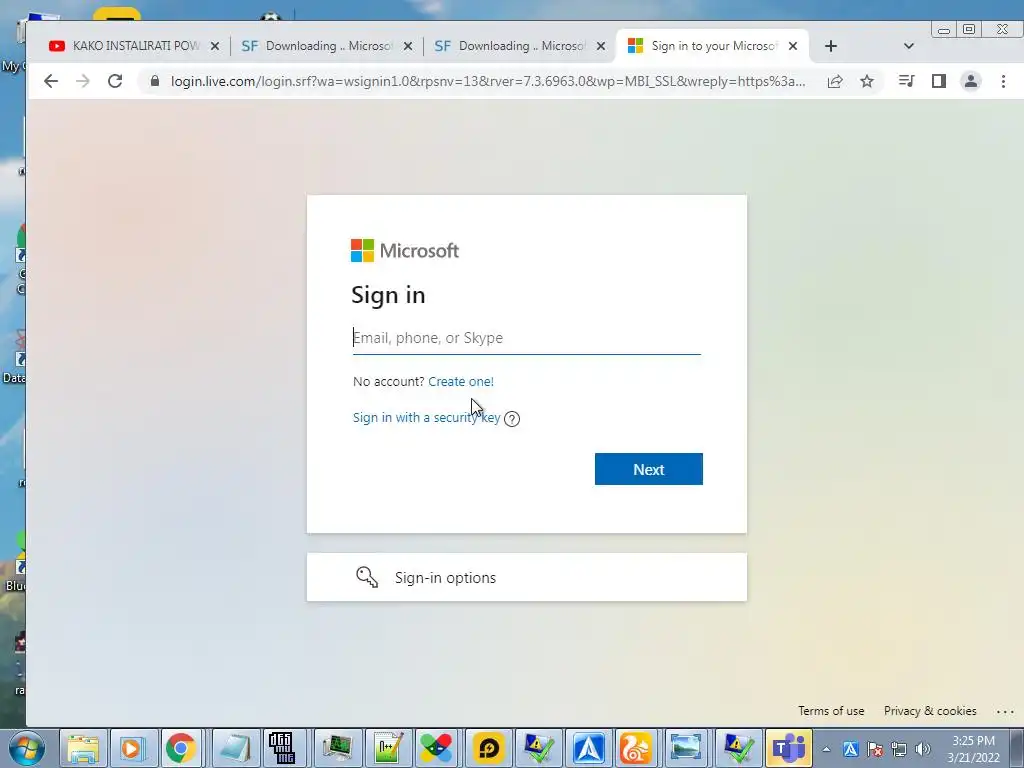Click the address bar URL
The width and height of the screenshot is (1024, 768).
pyautogui.click(x=488, y=81)
